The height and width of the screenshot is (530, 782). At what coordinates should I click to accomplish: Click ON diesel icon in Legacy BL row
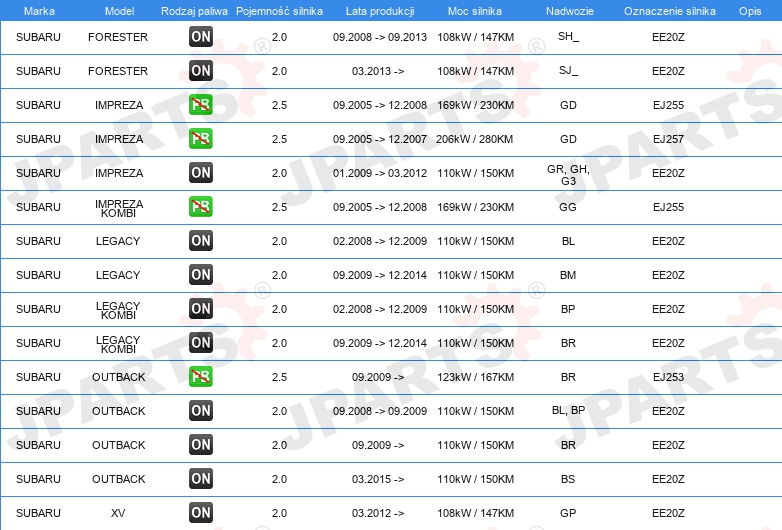click(200, 240)
